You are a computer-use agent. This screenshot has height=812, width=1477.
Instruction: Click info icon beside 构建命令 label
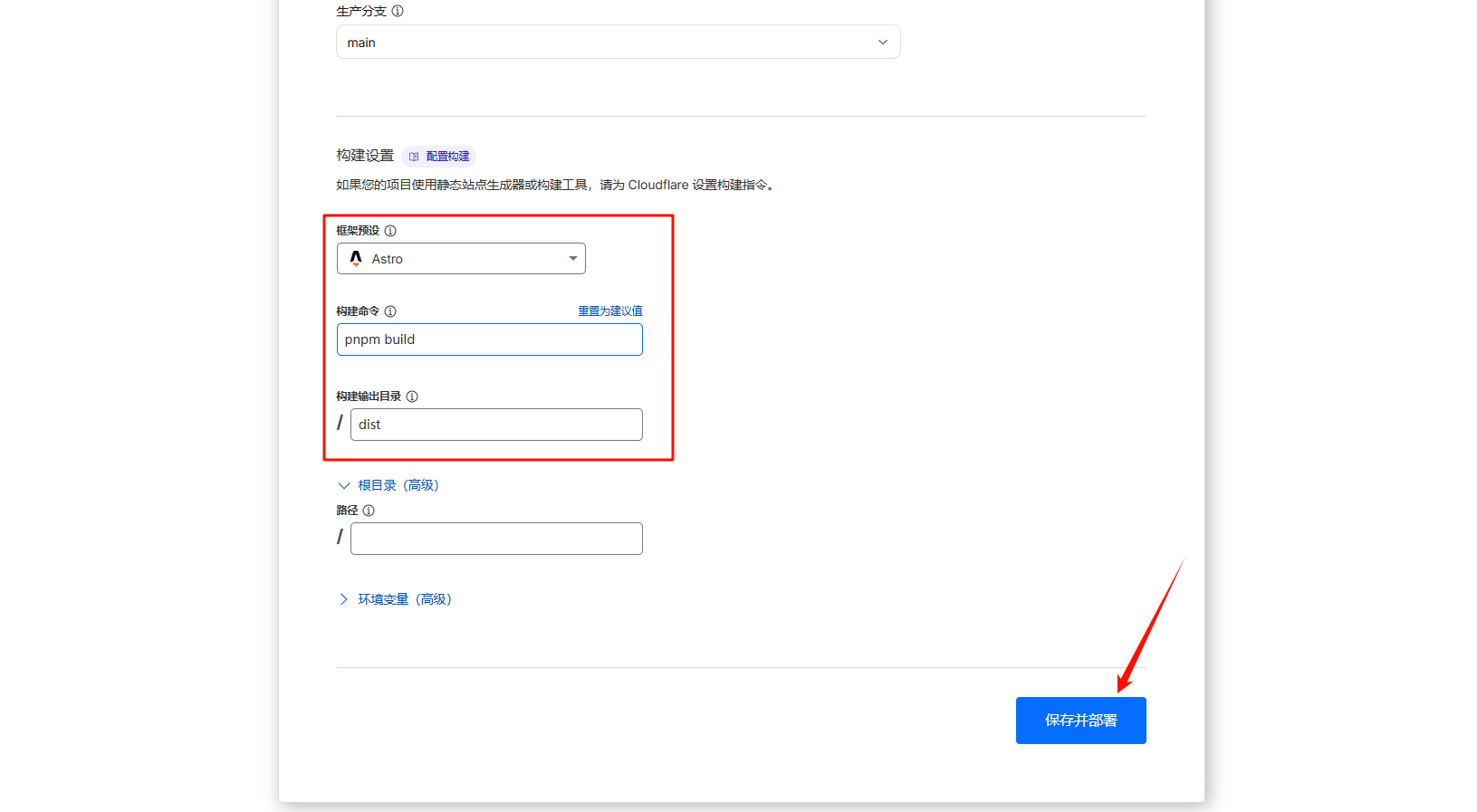(390, 311)
